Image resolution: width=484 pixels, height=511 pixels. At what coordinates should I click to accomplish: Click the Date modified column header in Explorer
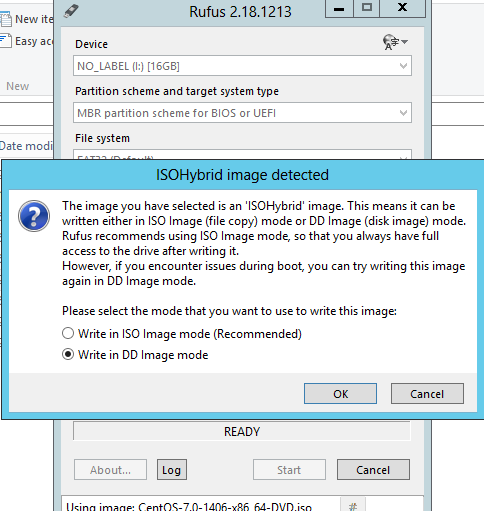[x=26, y=146]
